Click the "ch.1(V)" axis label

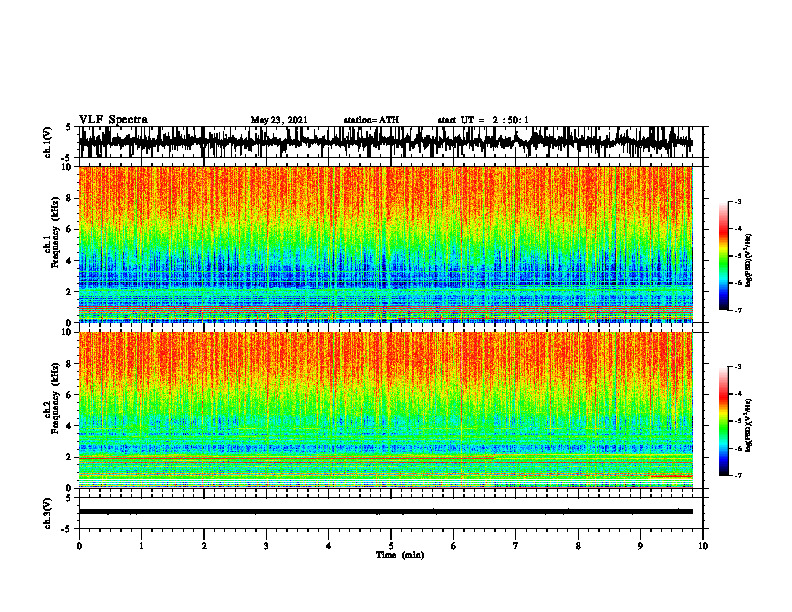click(x=48, y=143)
